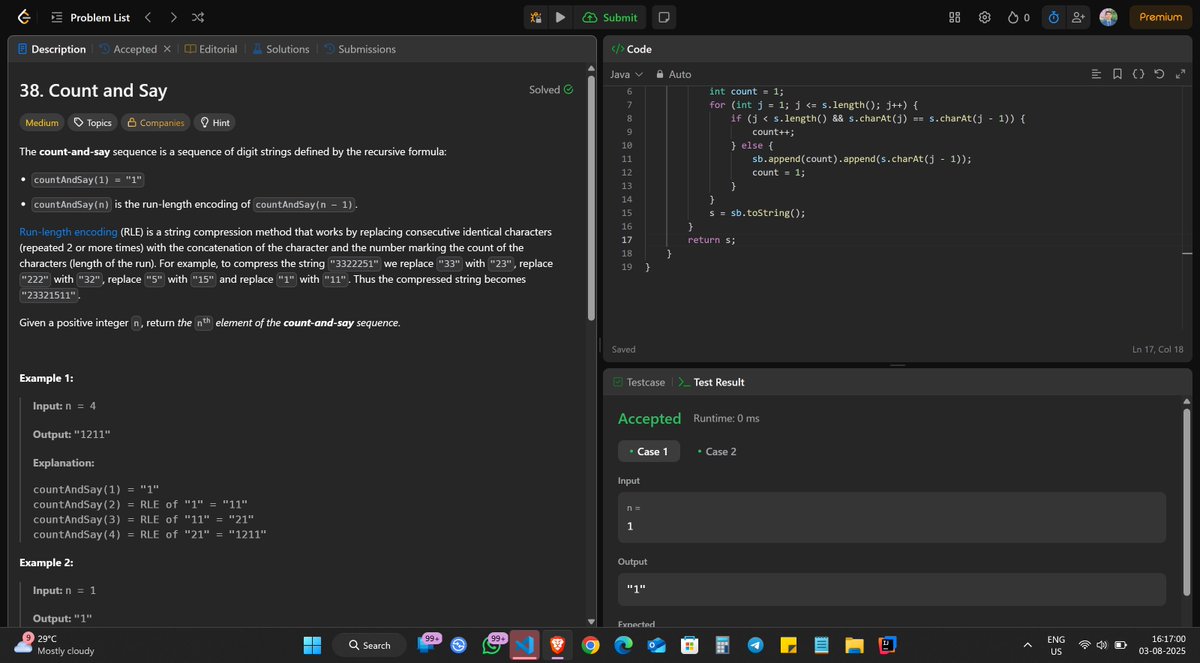Show hidden system tray icons chevron
1200x663 pixels.
1027,644
